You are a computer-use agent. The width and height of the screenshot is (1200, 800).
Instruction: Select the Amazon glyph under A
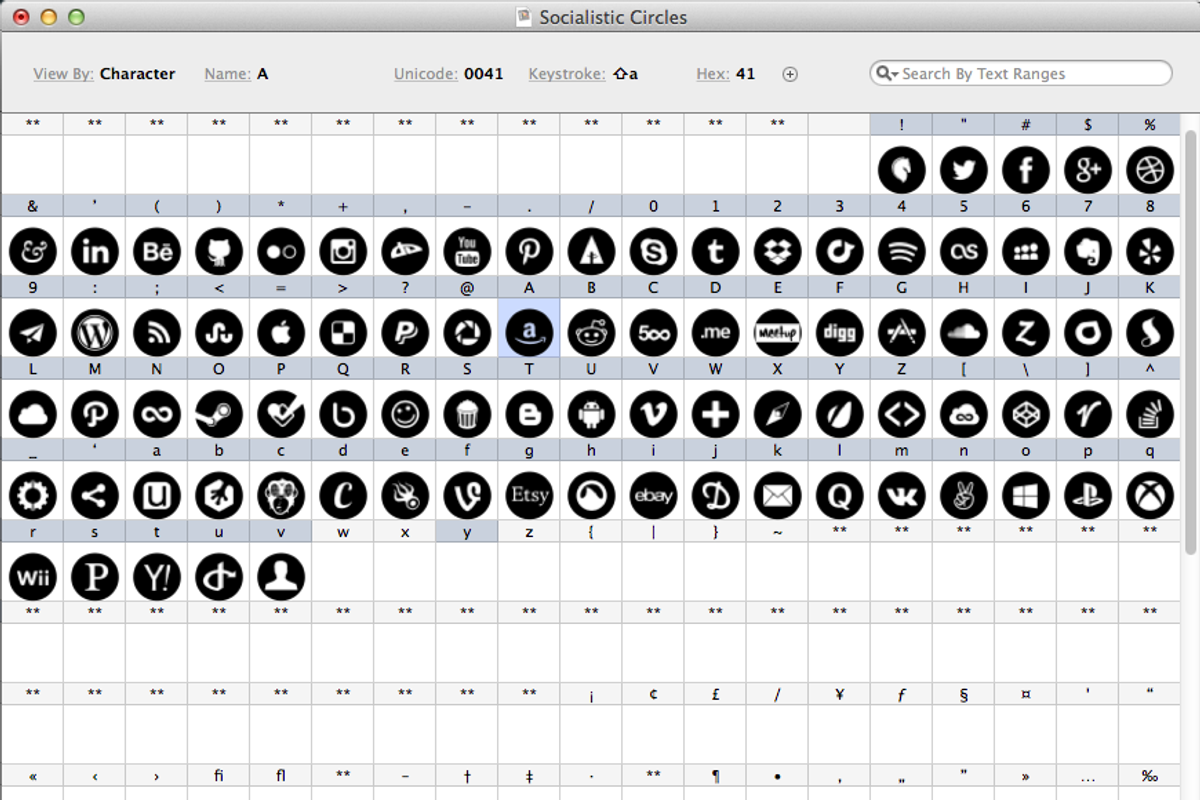coord(529,333)
